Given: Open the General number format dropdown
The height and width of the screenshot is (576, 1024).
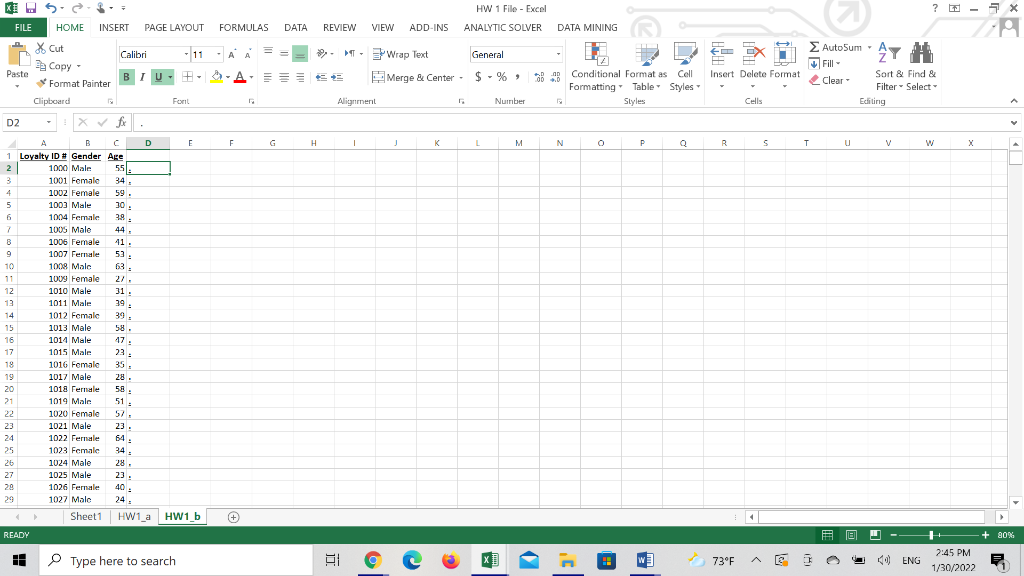Looking at the screenshot, I should [x=558, y=54].
